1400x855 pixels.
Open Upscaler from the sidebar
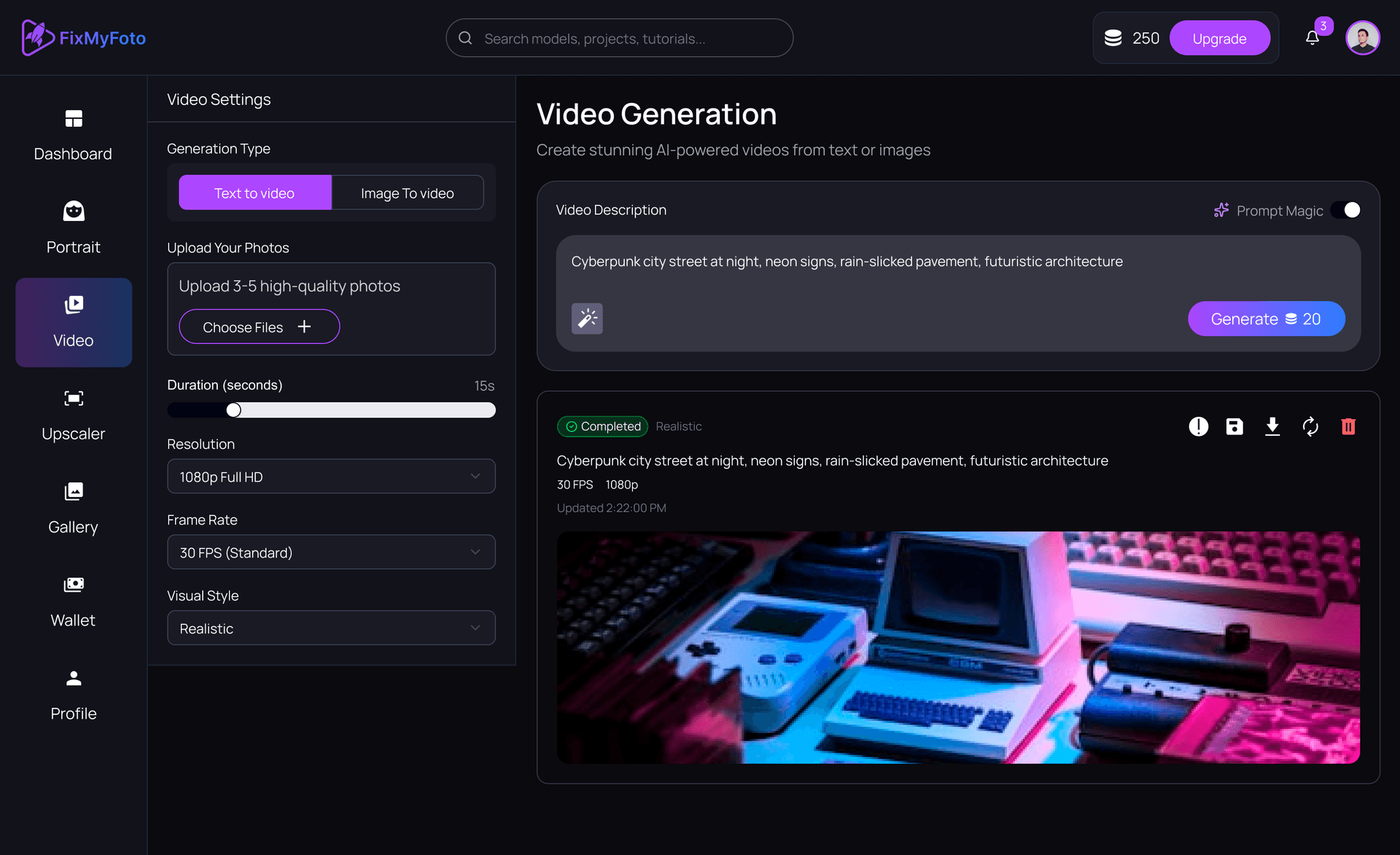74,415
